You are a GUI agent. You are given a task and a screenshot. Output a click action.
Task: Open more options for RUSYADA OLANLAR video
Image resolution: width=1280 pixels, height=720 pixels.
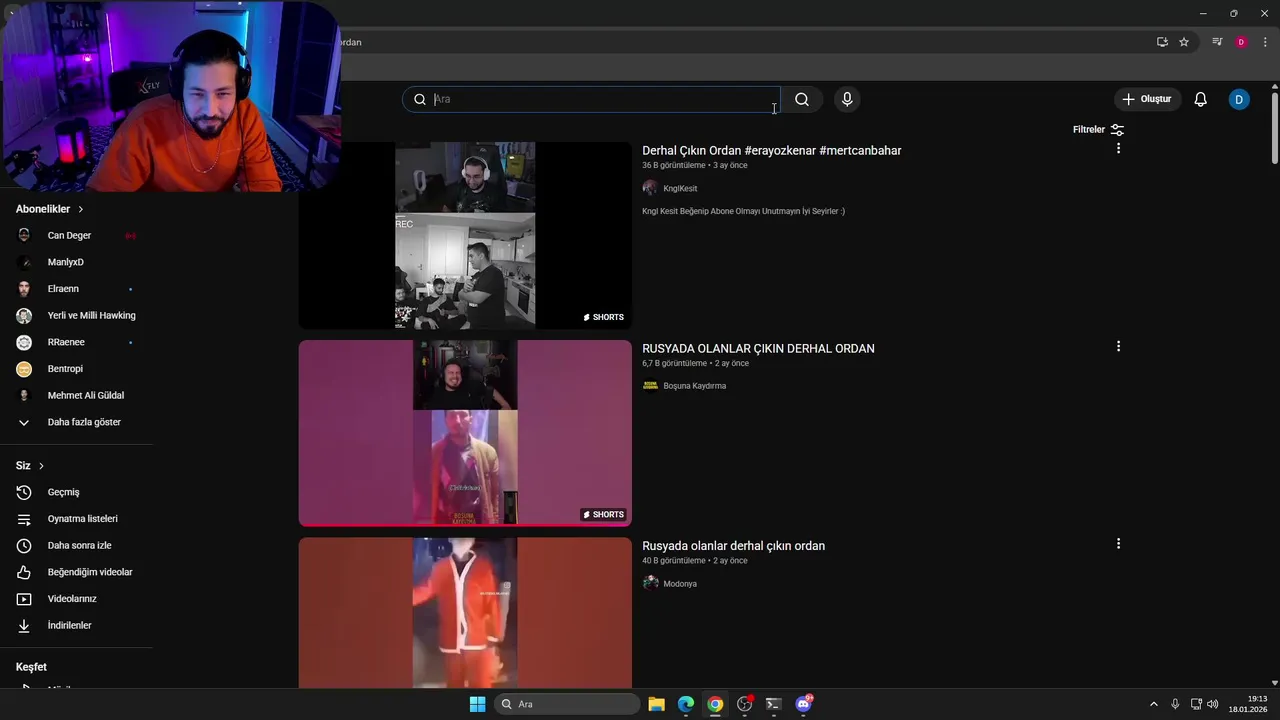(1118, 346)
